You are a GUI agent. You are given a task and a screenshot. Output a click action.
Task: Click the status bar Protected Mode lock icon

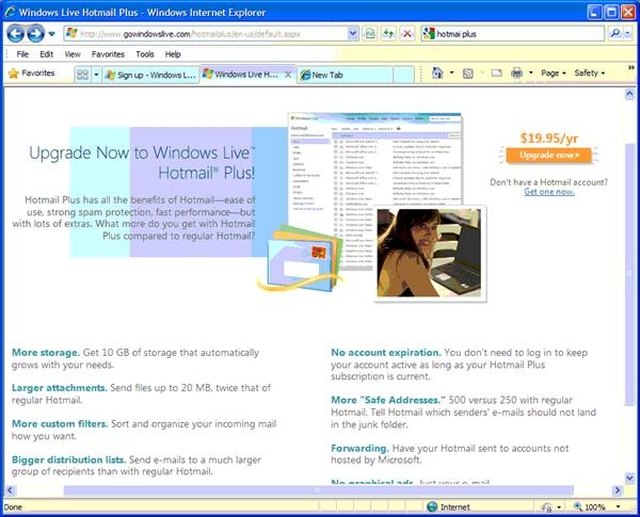pyautogui.click(x=547, y=507)
